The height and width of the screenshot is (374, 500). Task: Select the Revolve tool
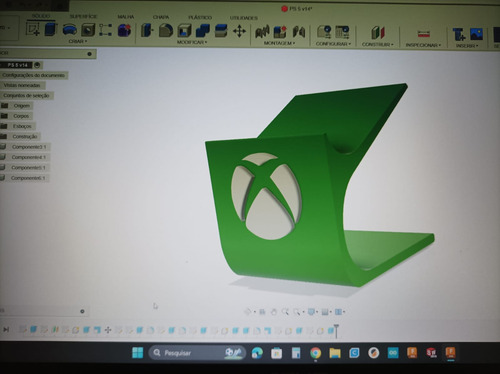(x=69, y=30)
